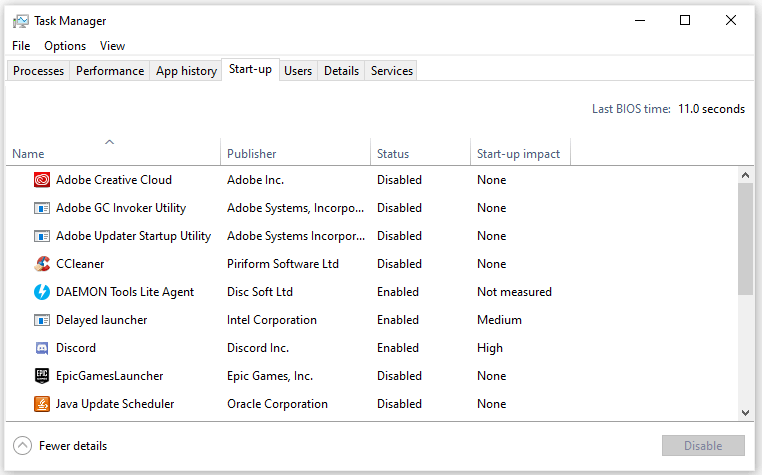This screenshot has width=762, height=475.
Task: Select the Delayed launcher icon
Action: click(42, 320)
